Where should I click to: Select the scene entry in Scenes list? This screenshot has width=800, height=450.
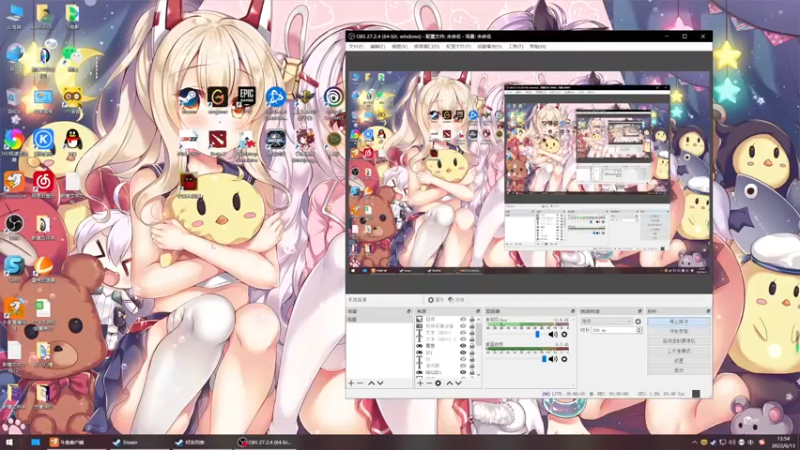tap(379, 319)
